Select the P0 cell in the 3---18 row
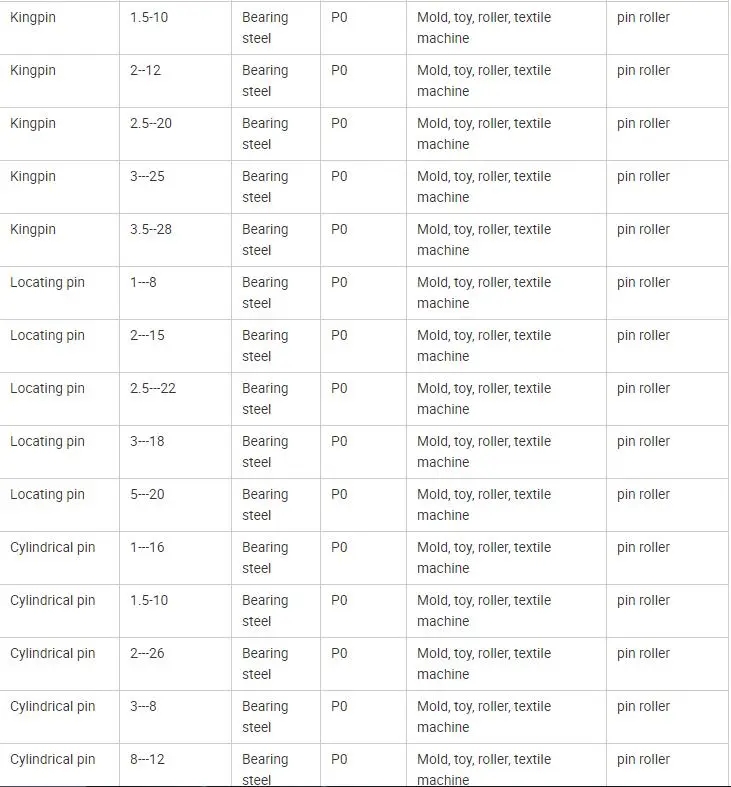Screen dimensions: 731x787 tap(339, 442)
